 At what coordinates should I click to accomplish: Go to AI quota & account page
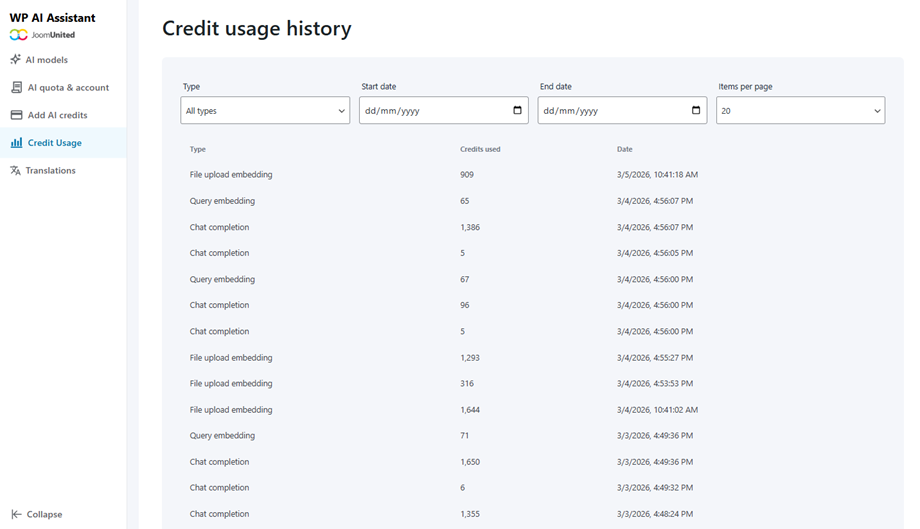(68, 88)
